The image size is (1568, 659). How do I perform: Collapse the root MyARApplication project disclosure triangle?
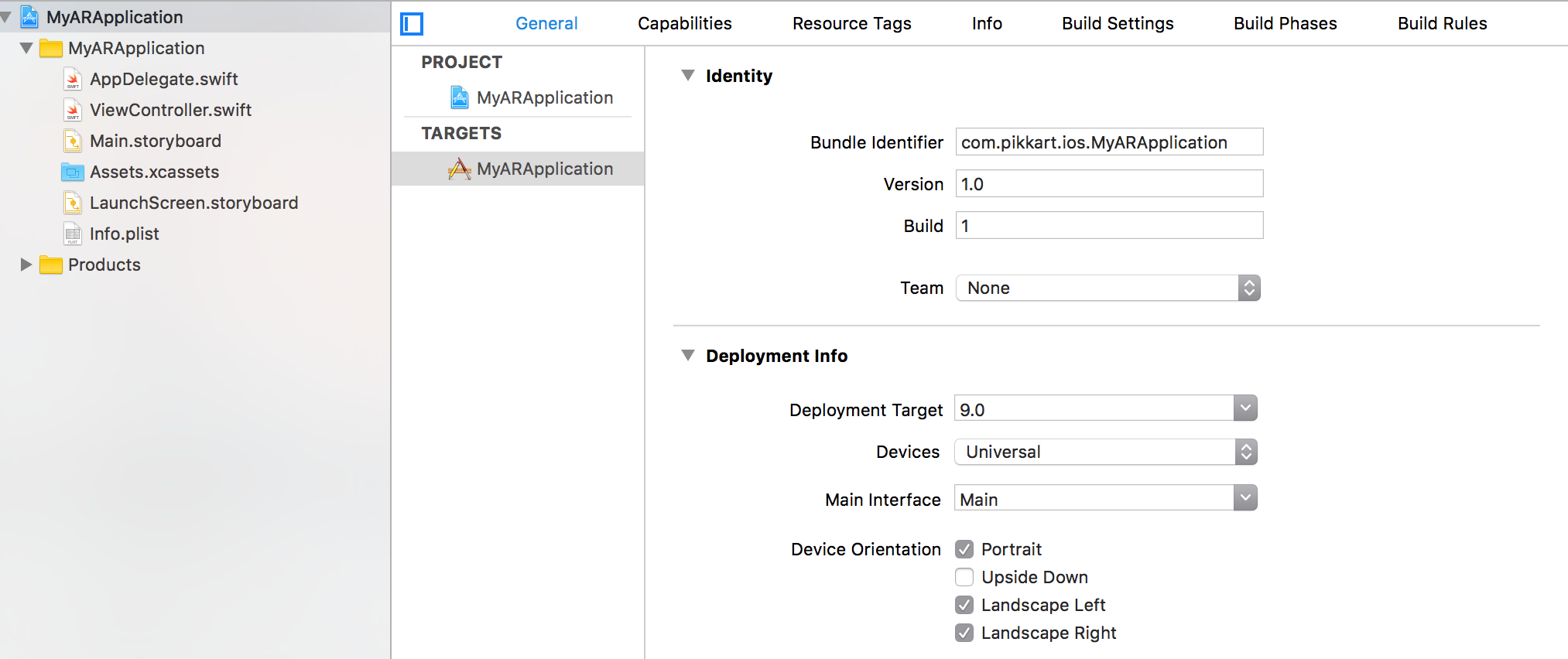coord(5,17)
